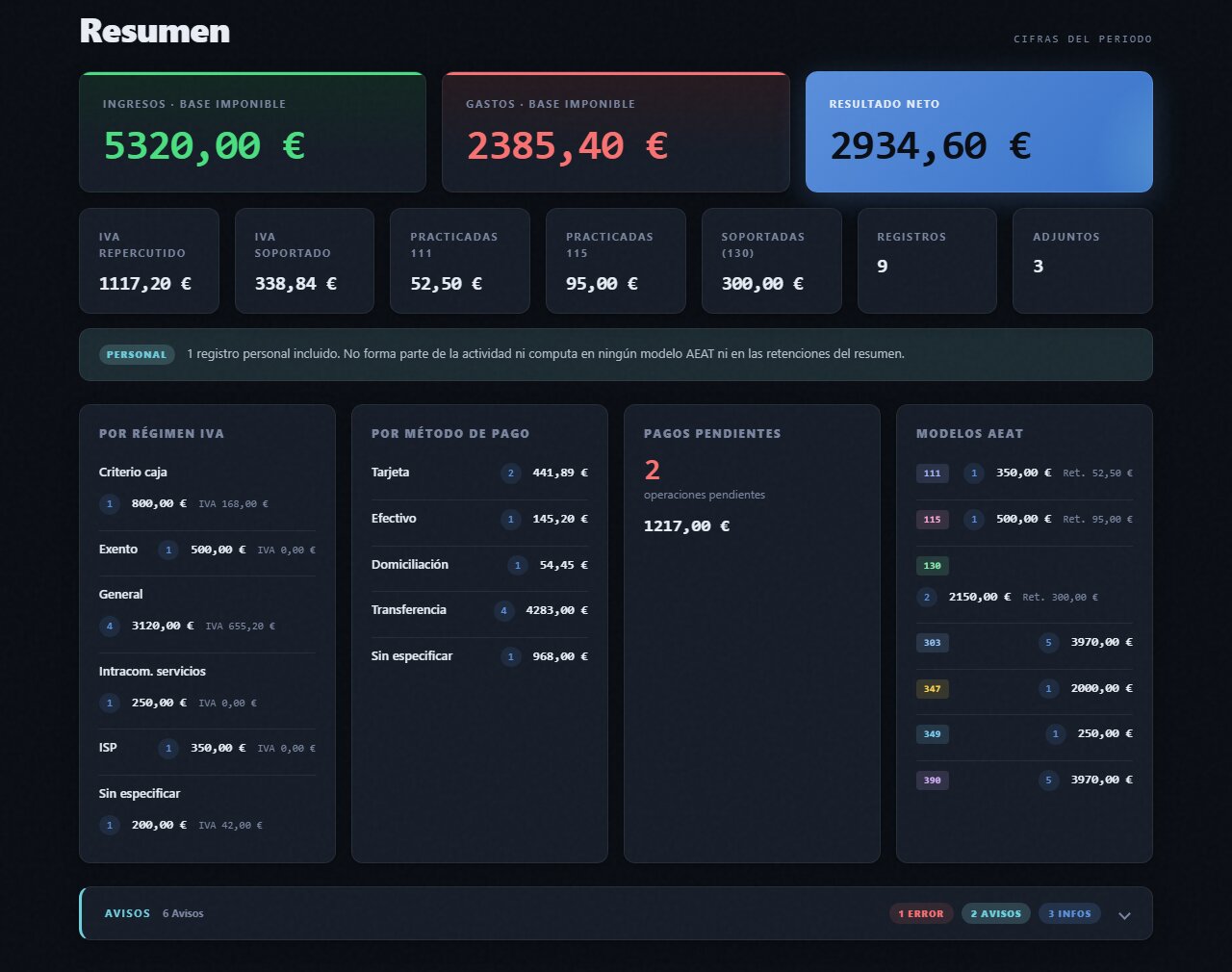Select the 'Criterio caja' regime row label
The width and height of the screenshot is (1232, 972).
pos(133,473)
